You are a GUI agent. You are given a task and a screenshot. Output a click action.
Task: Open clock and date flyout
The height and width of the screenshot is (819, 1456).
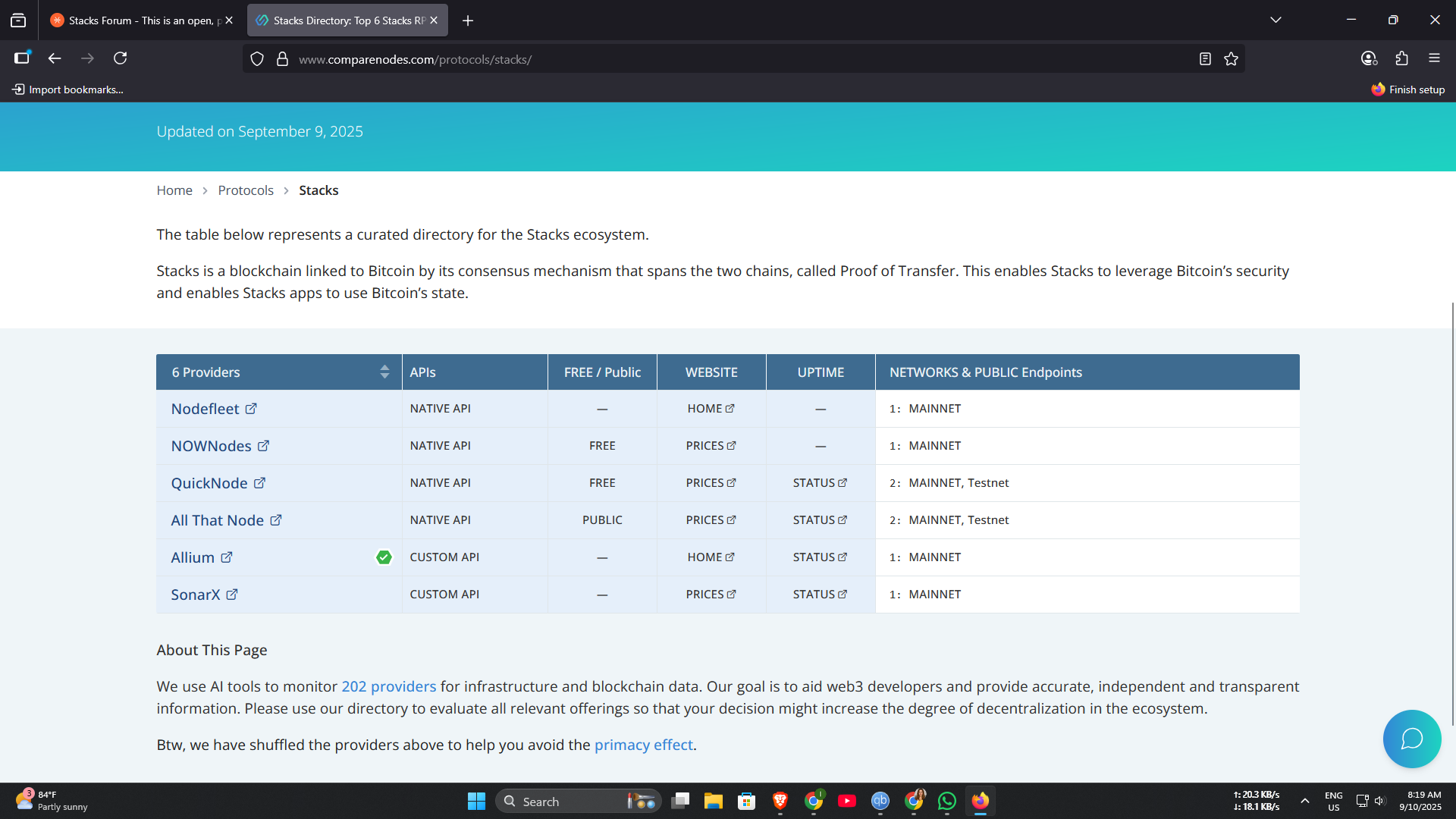click(1420, 801)
